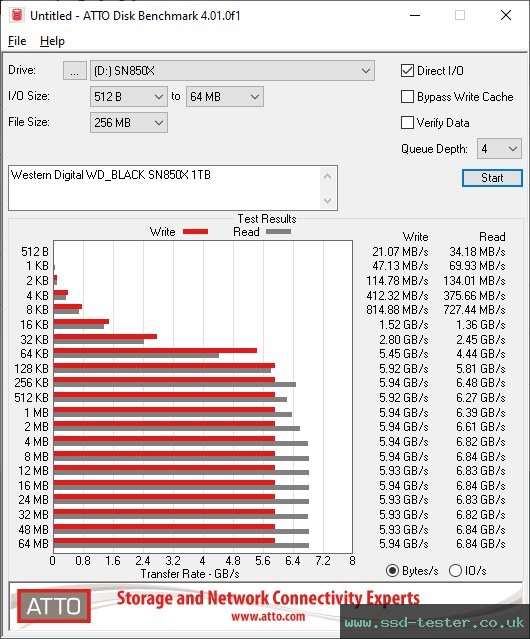Open the Queue Depth dropdown
The width and height of the screenshot is (530, 639).
click(499, 149)
